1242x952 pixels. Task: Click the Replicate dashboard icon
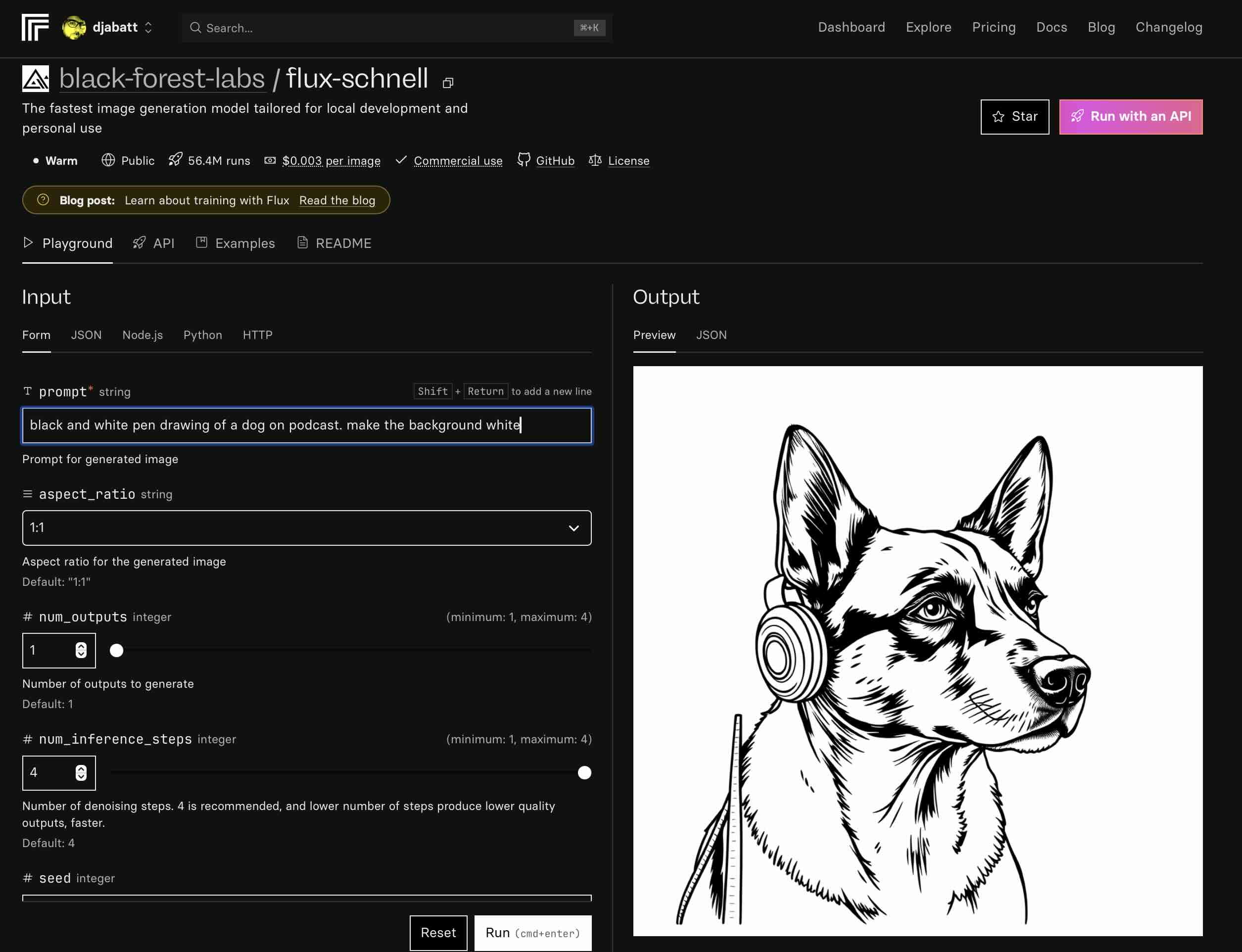point(36,27)
